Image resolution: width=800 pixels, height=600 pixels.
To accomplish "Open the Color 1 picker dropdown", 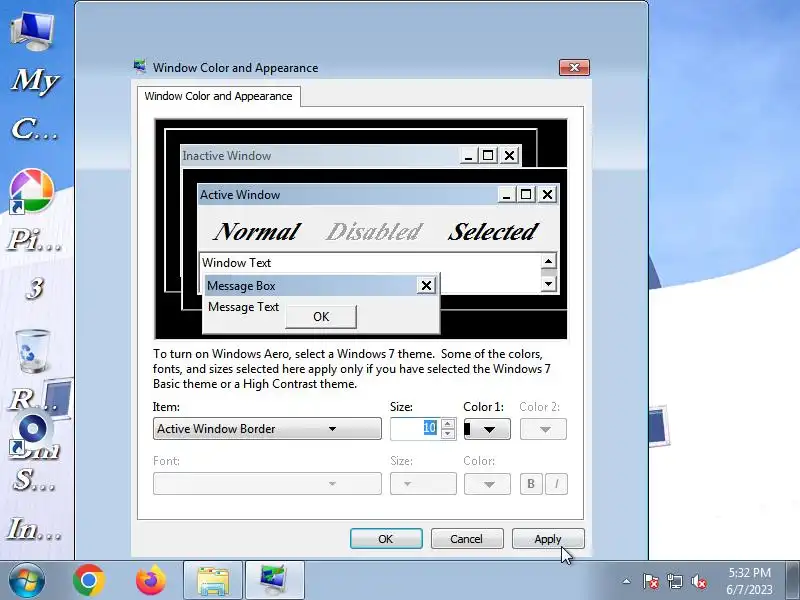I will (x=487, y=429).
